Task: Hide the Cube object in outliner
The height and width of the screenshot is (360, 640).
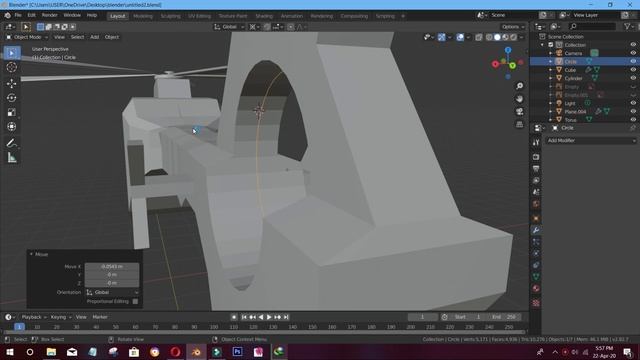Action: click(633, 70)
